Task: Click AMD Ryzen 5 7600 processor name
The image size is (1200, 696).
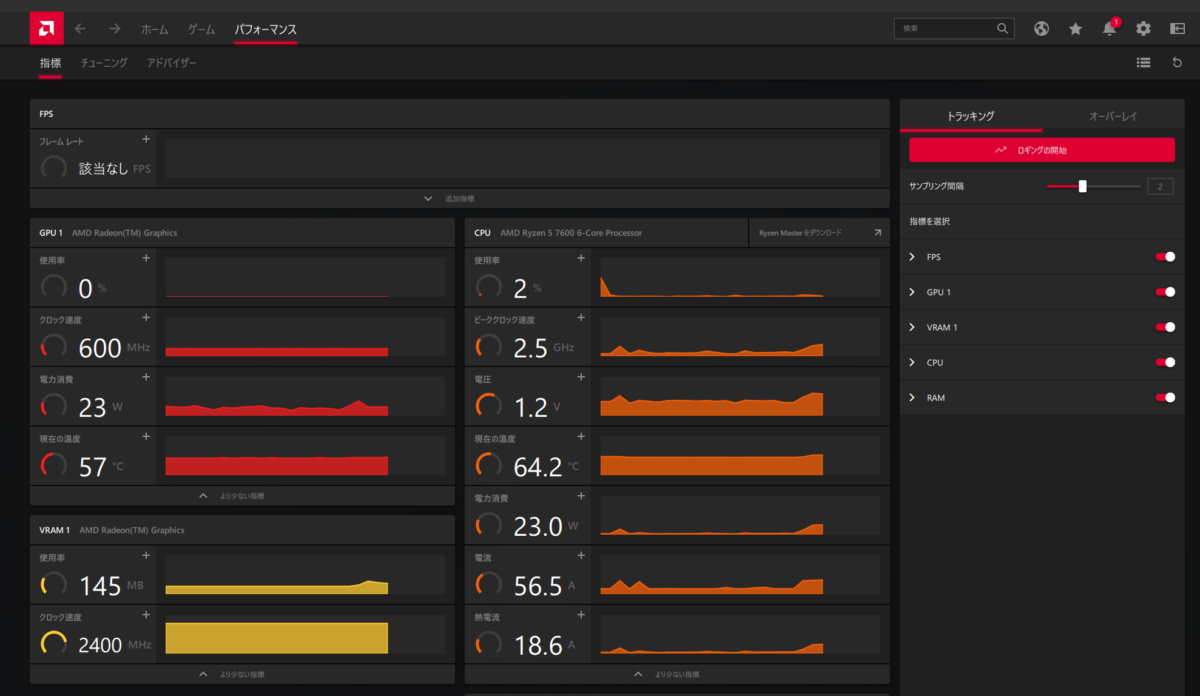Action: pos(571,233)
